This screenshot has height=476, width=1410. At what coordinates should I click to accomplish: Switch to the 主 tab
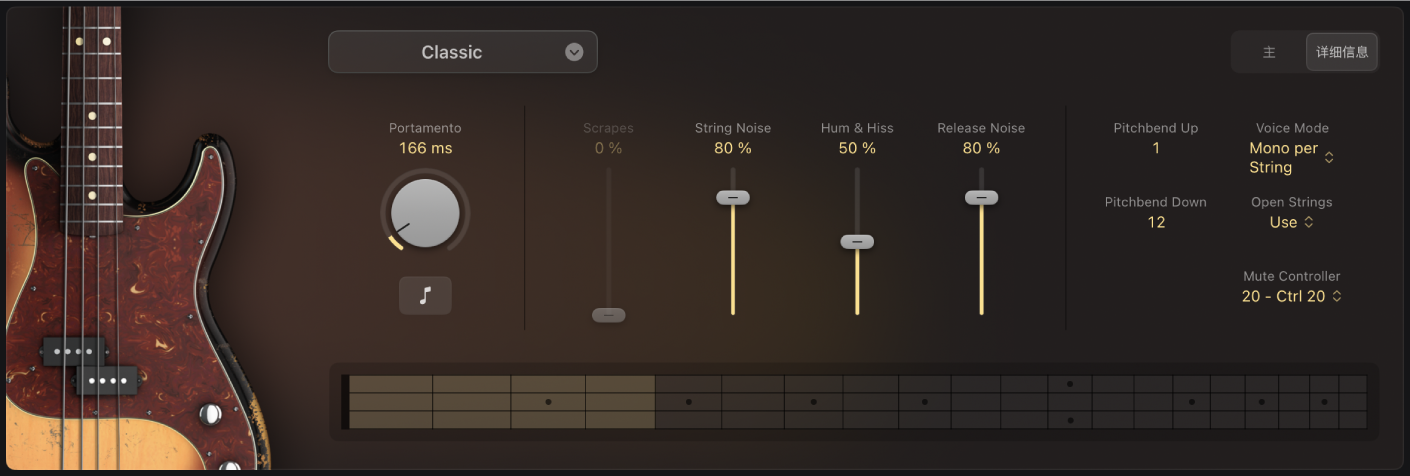[1269, 52]
